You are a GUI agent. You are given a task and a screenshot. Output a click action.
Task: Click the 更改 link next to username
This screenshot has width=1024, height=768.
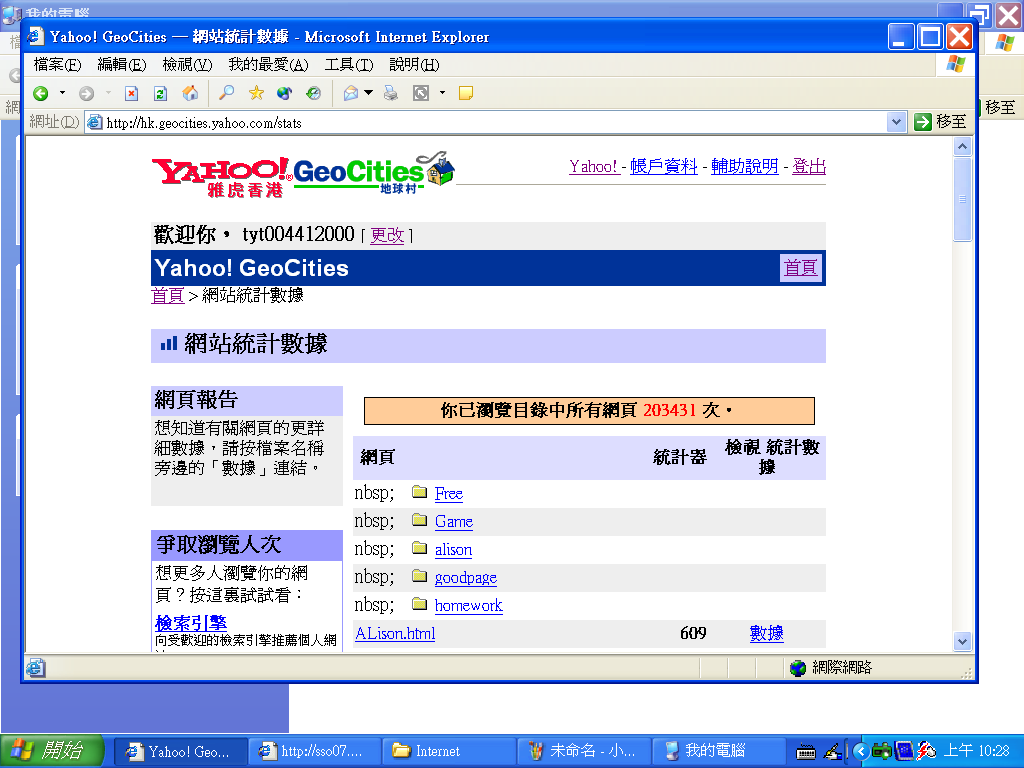387,235
